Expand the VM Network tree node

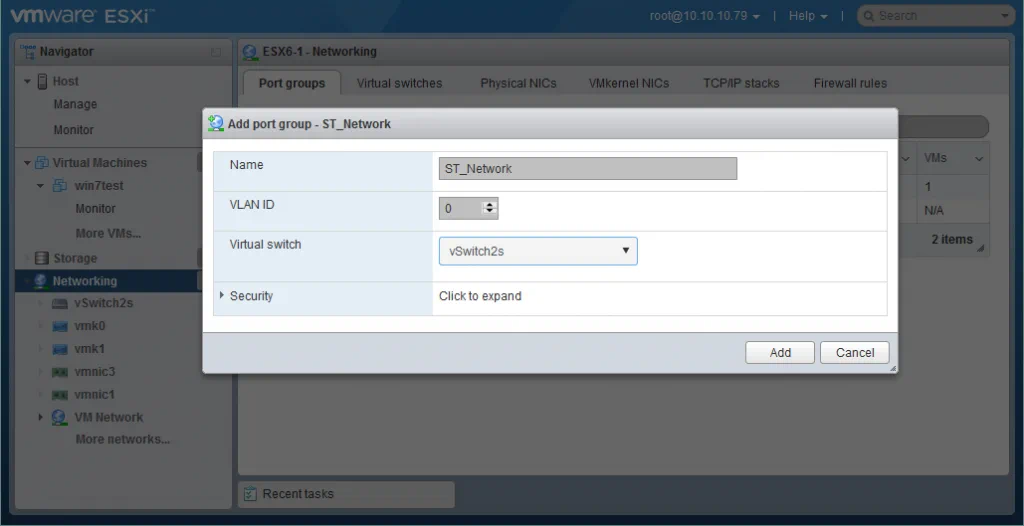[x=40, y=417]
